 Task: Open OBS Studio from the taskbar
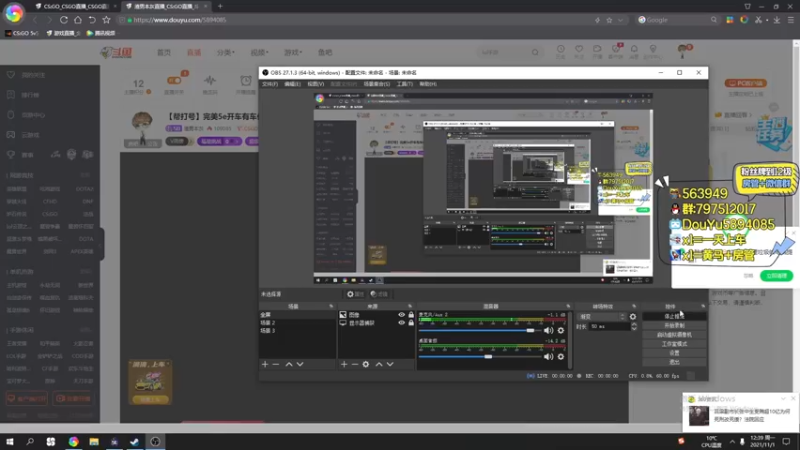(155, 441)
